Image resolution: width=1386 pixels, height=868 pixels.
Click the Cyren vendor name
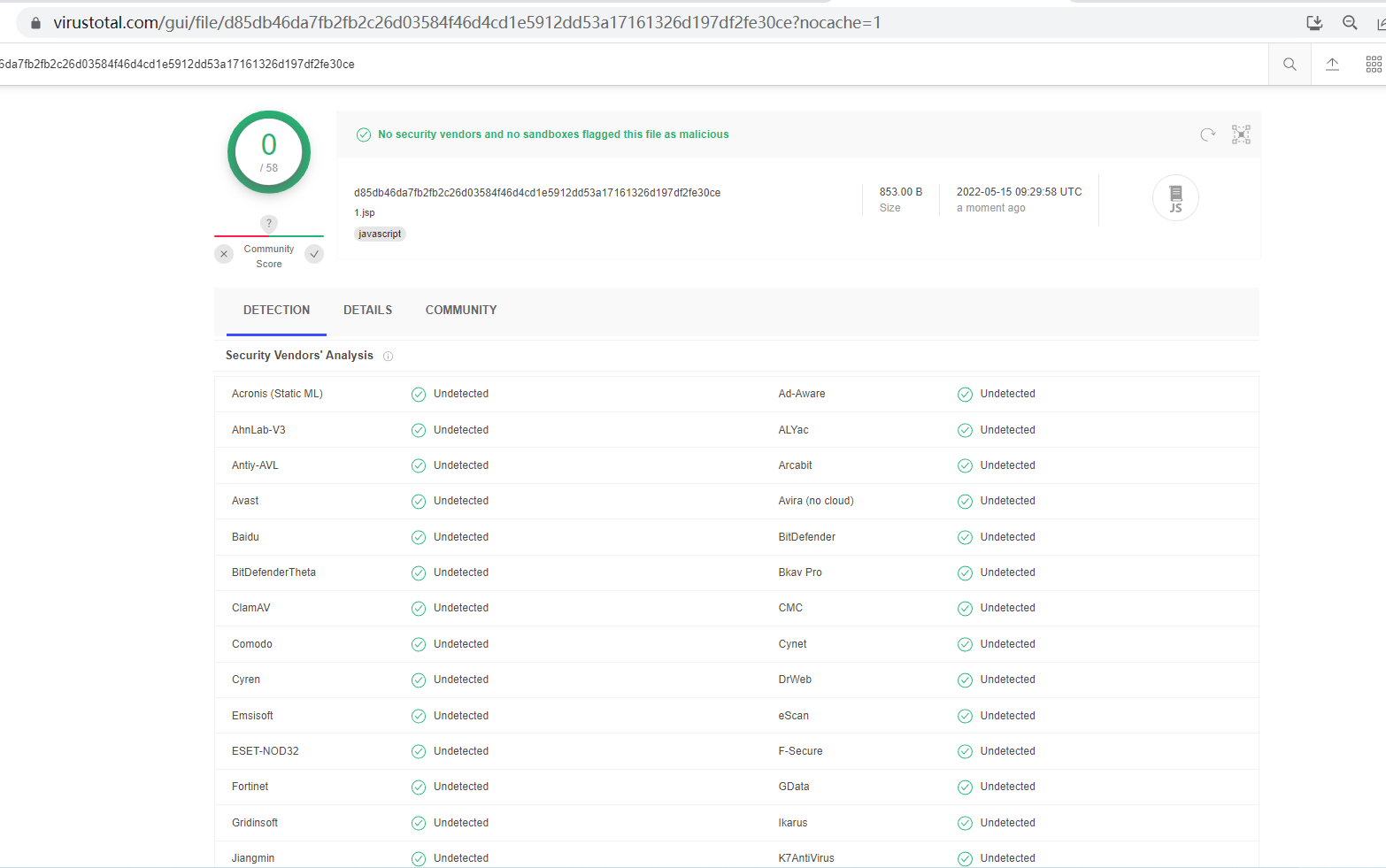click(x=246, y=680)
